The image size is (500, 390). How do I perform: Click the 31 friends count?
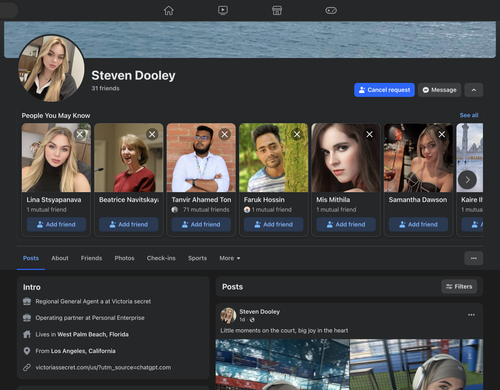pyautogui.click(x=105, y=88)
